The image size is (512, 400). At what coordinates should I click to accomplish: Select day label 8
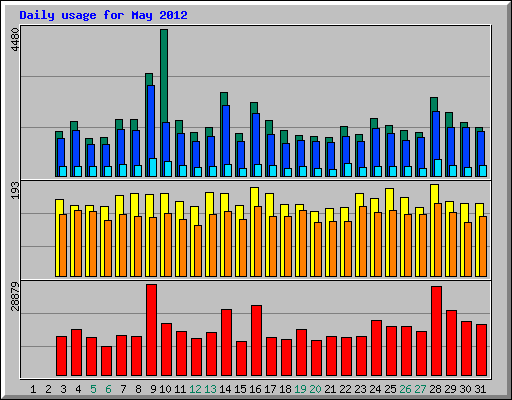tap(138, 389)
